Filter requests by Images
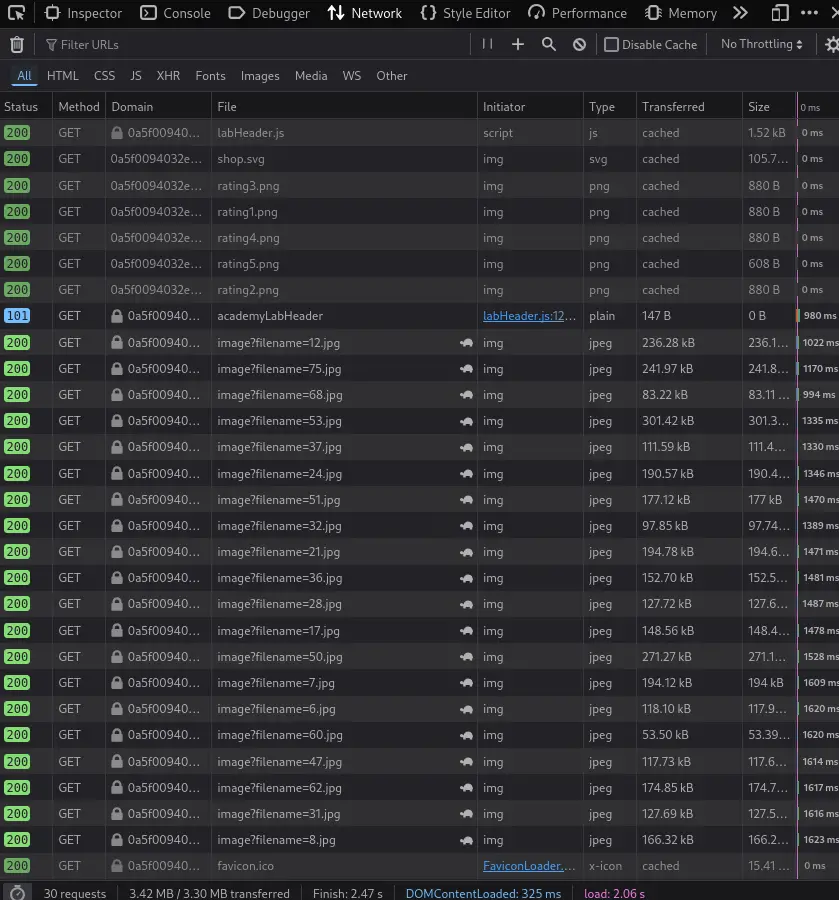The width and height of the screenshot is (839, 900). 260,76
